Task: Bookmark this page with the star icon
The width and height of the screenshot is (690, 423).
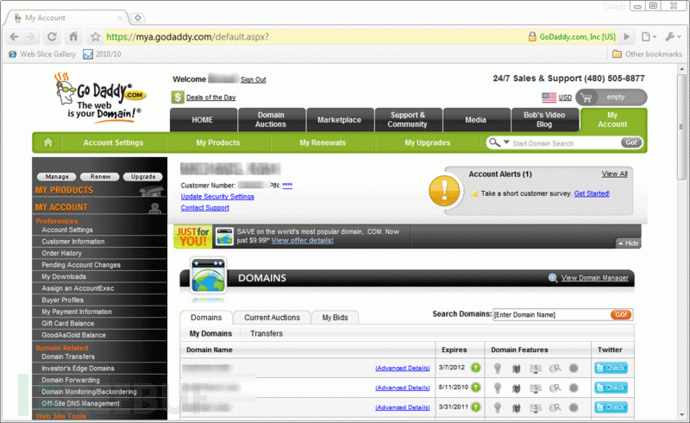Action: [x=95, y=37]
